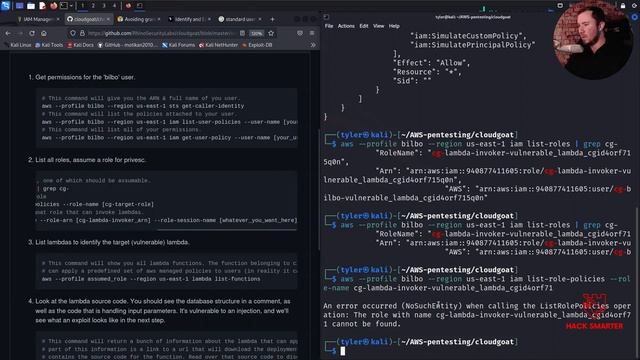The width and height of the screenshot is (640, 360).
Task: Click the show desktop panel icon
Action: [x=19, y=6]
